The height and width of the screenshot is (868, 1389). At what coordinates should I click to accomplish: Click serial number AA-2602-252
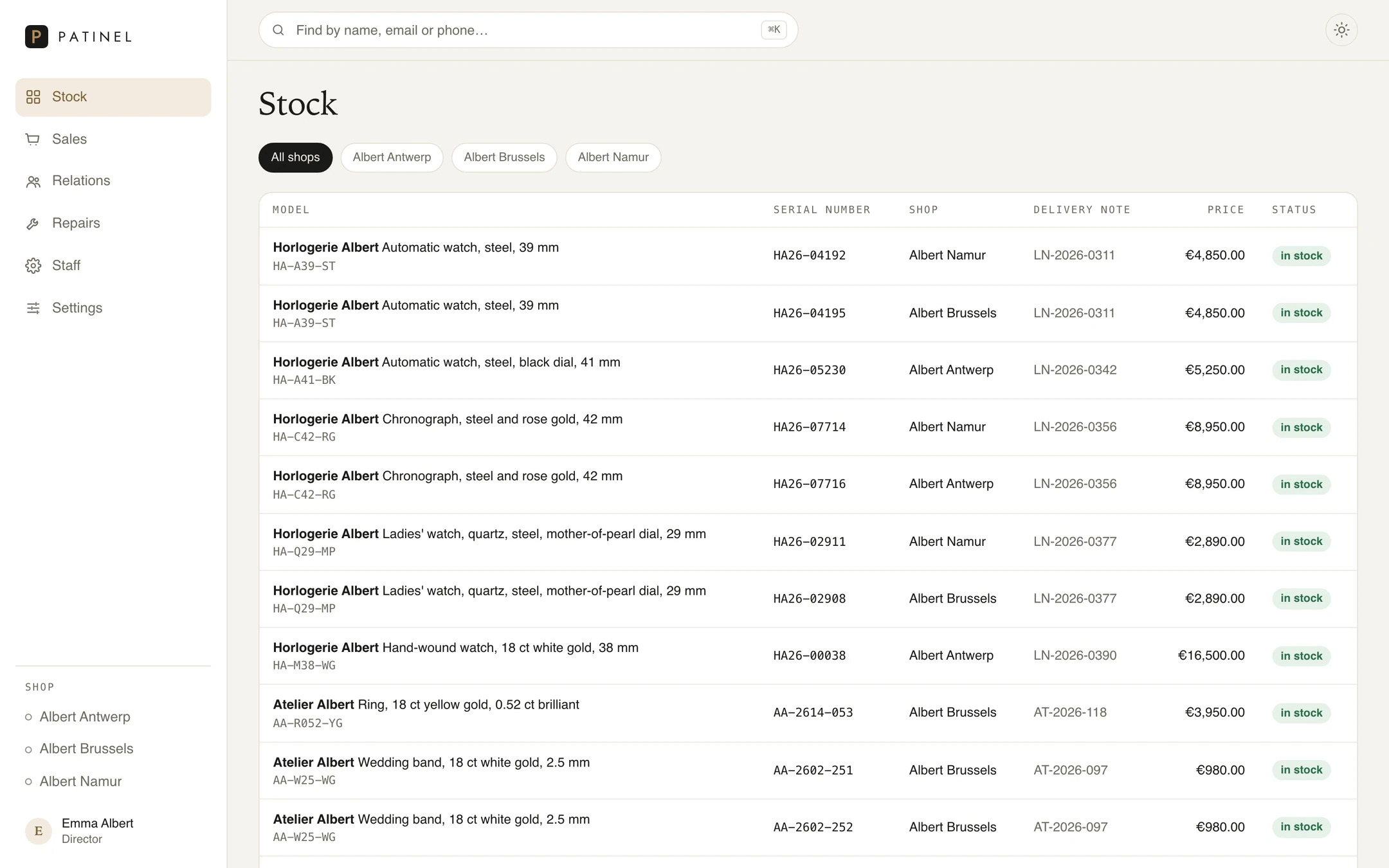pos(813,827)
